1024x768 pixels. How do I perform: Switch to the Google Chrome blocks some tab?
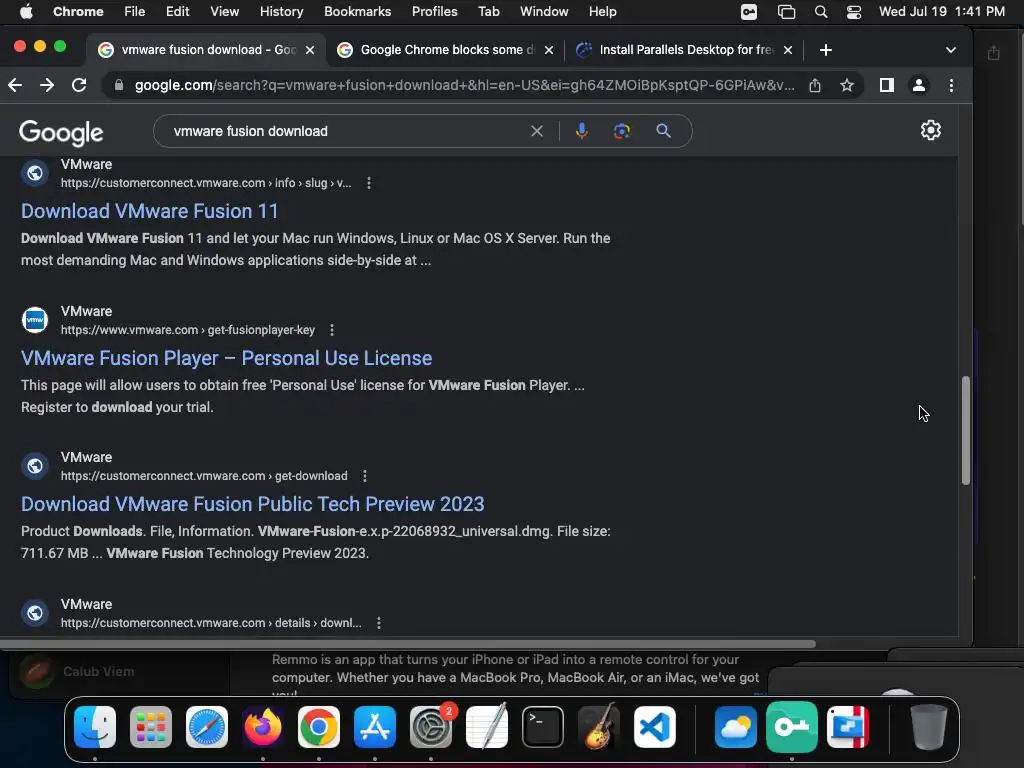point(445,50)
